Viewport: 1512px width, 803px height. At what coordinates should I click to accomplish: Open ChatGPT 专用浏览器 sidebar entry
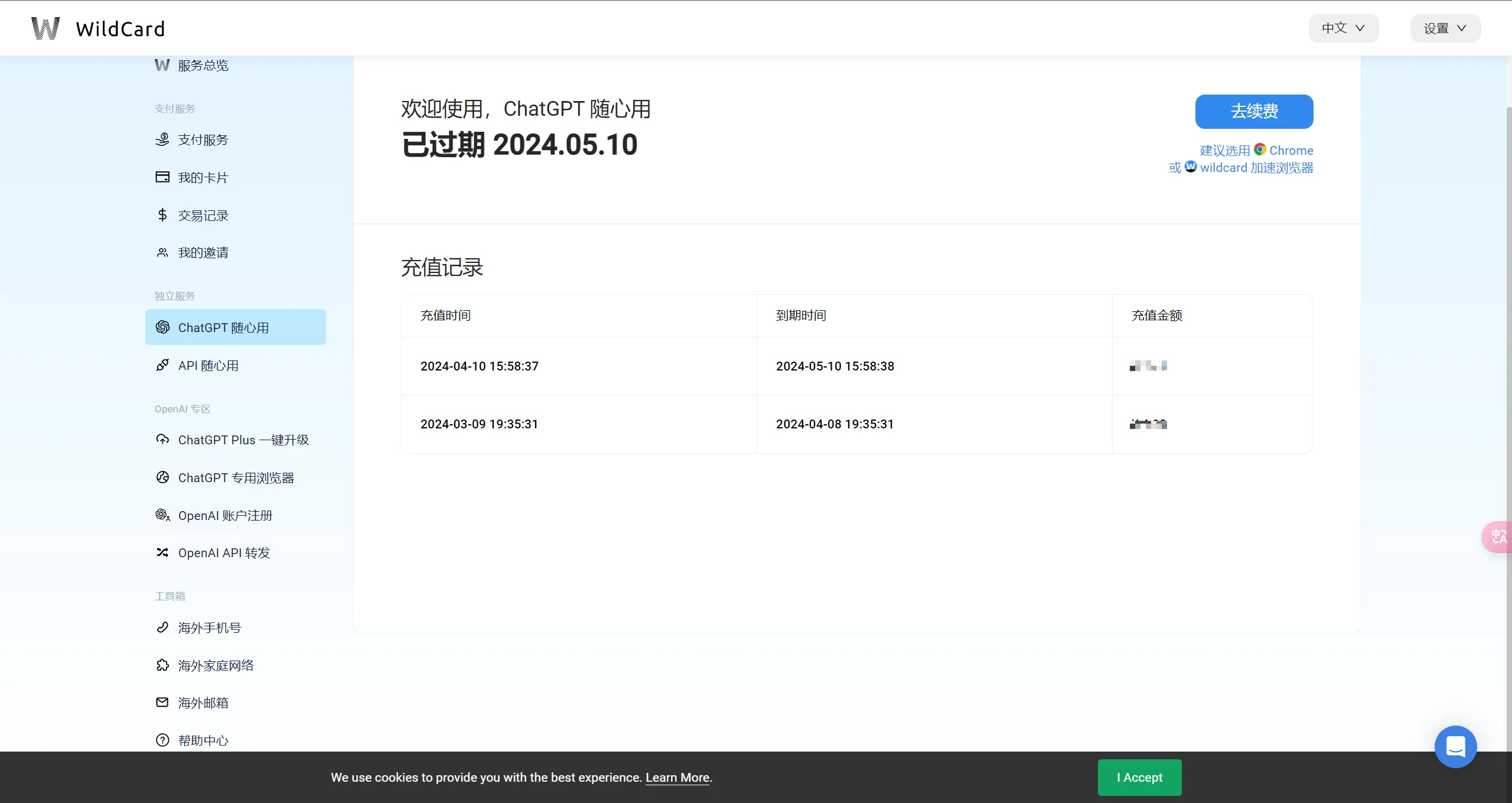[236, 477]
